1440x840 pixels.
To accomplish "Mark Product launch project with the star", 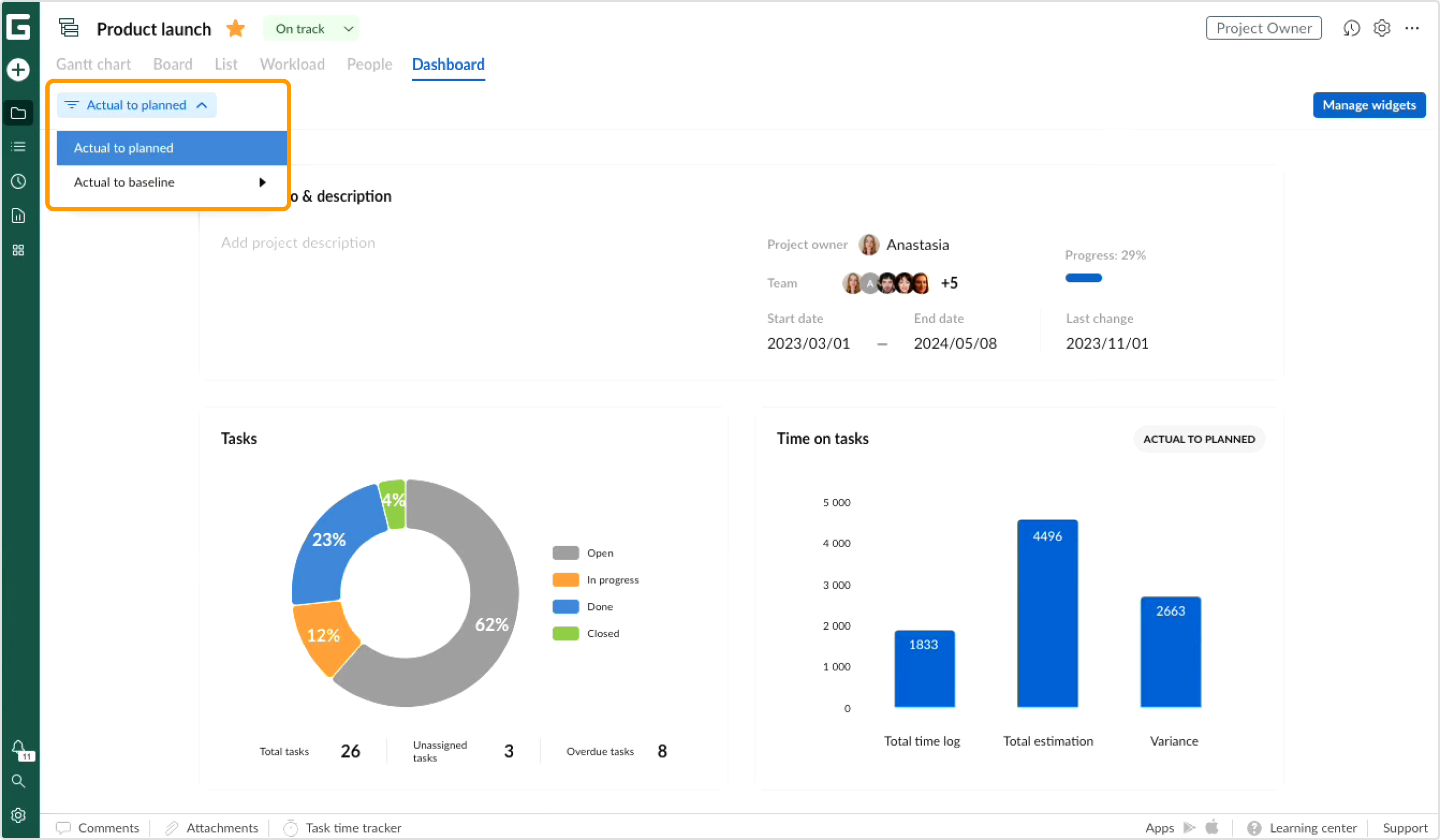I will coord(235,28).
